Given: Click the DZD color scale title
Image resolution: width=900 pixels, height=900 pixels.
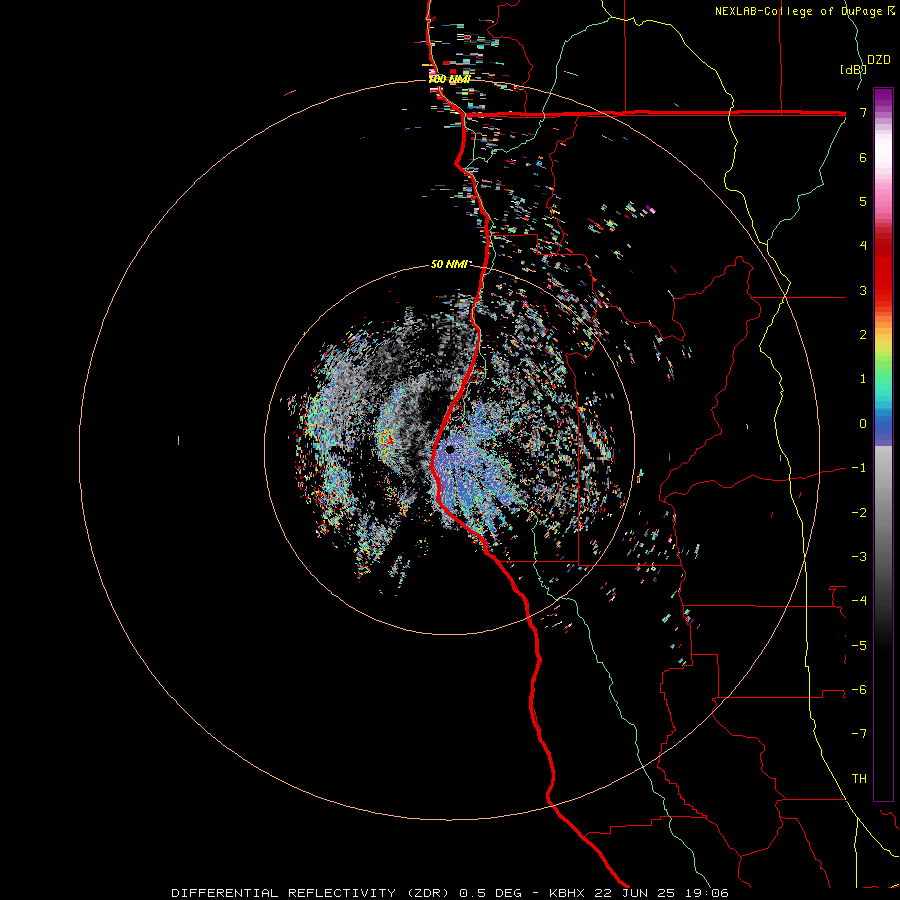Looking at the screenshot, I should 879,60.
